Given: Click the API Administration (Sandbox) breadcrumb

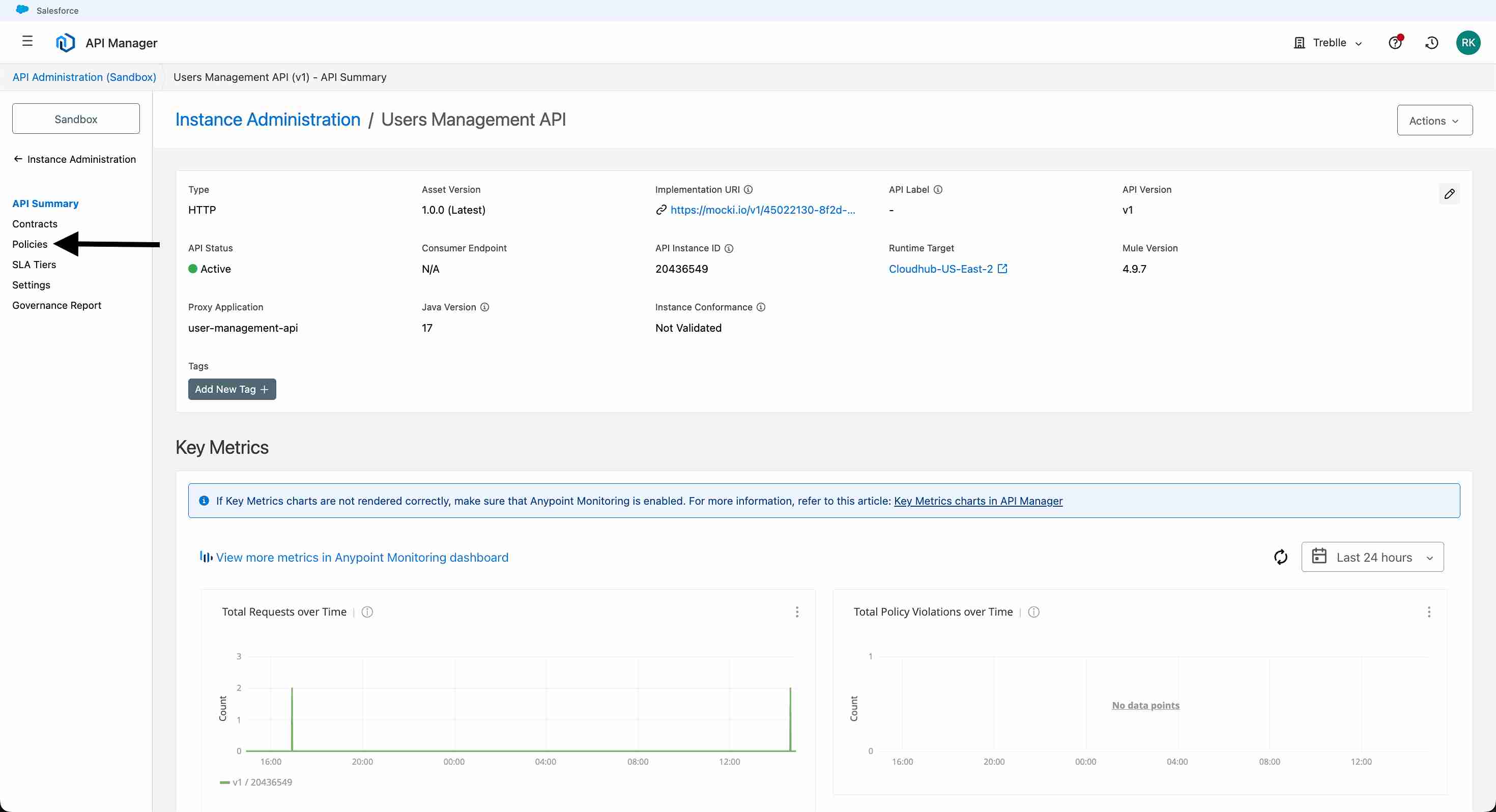Looking at the screenshot, I should point(84,77).
